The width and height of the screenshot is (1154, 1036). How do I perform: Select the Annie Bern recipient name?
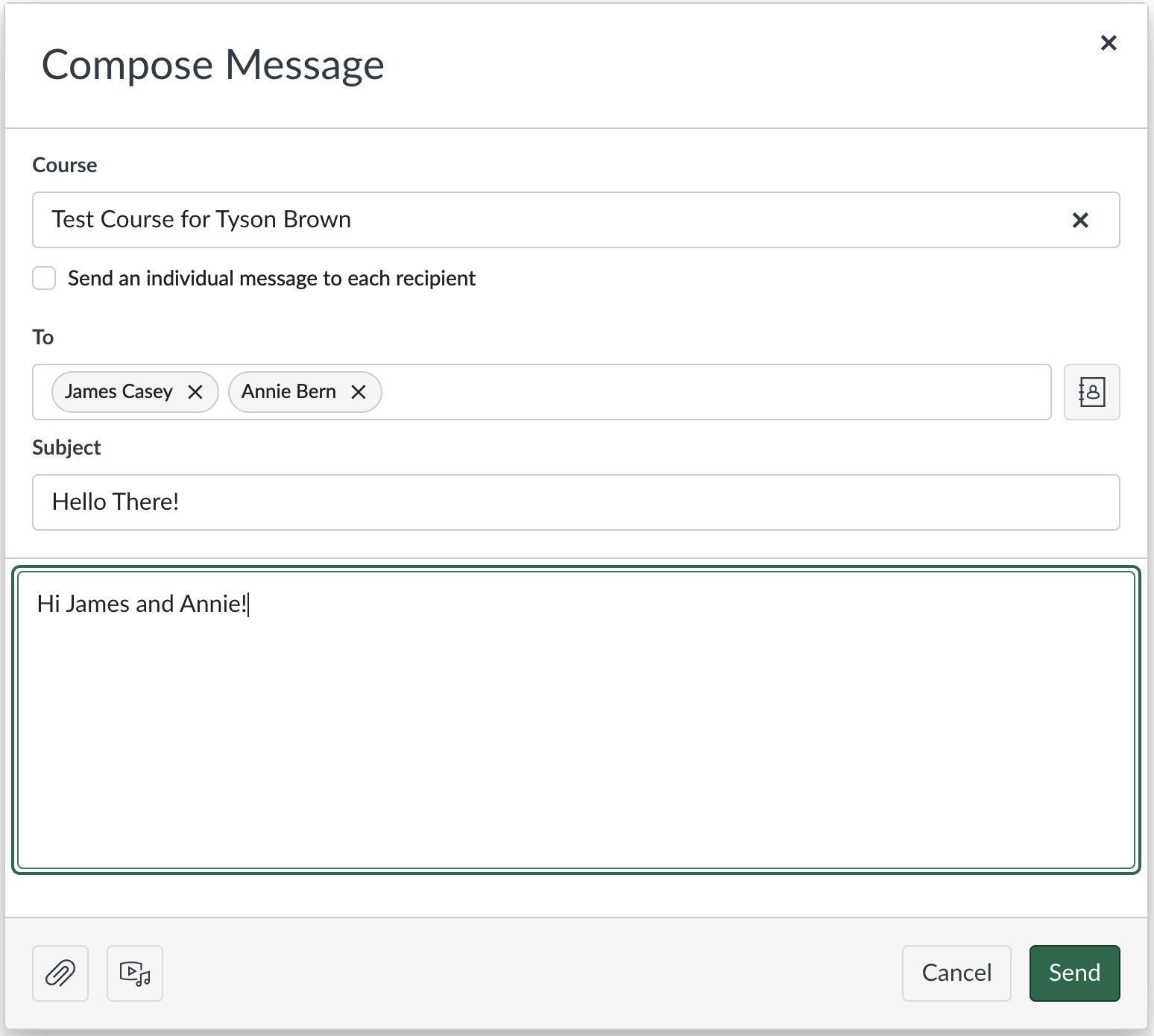[288, 392]
